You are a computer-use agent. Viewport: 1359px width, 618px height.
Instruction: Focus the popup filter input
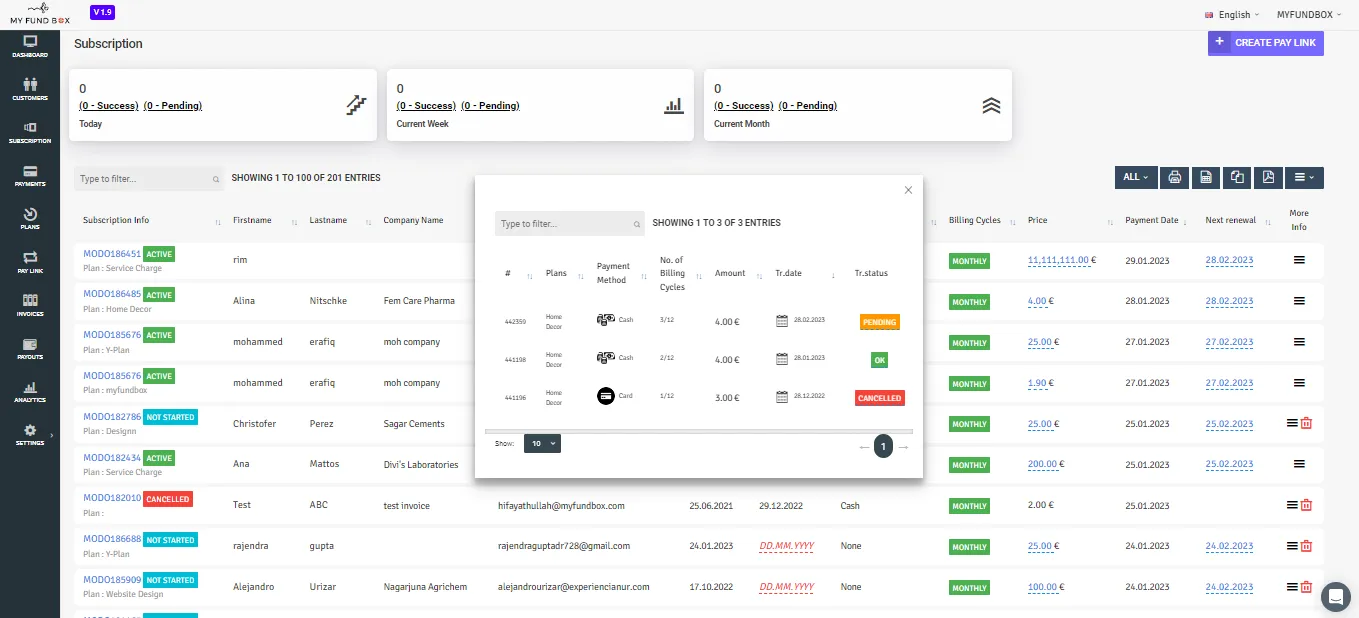coord(569,223)
